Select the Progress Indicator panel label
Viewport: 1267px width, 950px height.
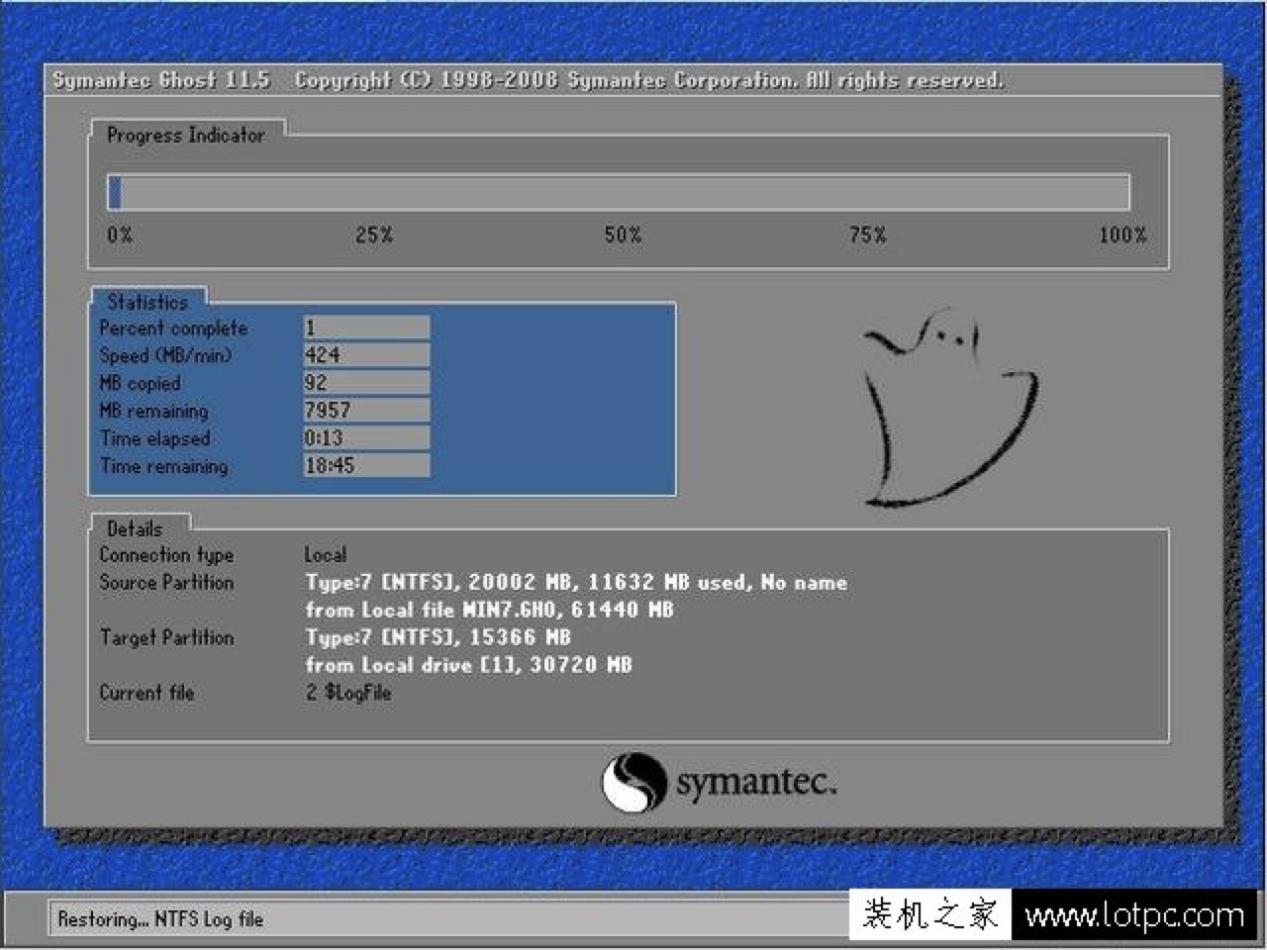pyautogui.click(x=186, y=135)
